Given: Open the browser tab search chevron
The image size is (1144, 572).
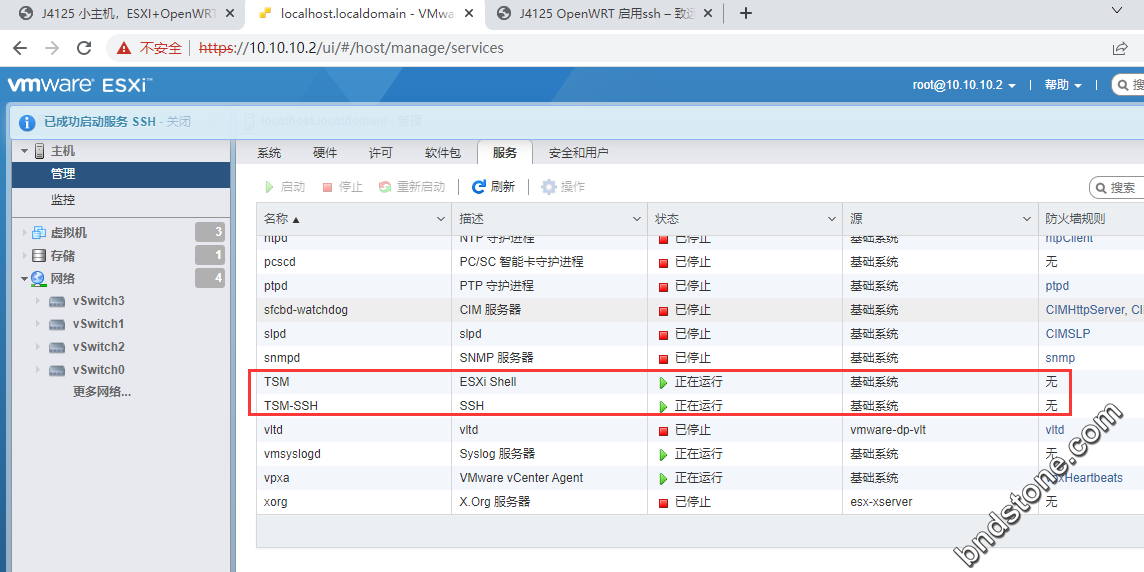Looking at the screenshot, I should [x=1117, y=9].
